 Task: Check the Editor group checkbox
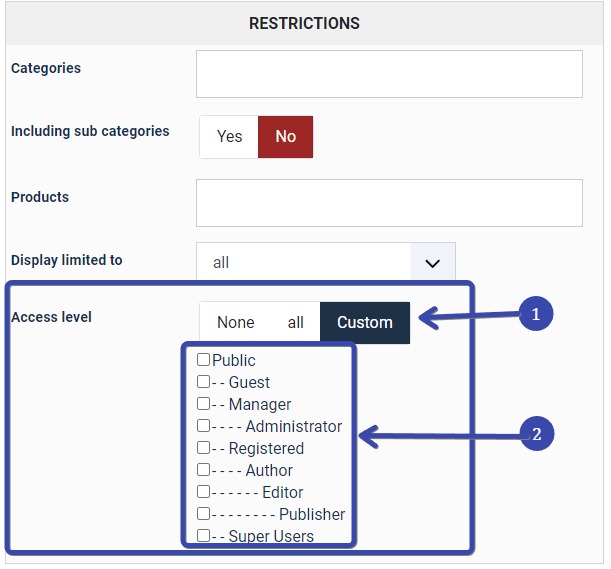[x=204, y=492]
